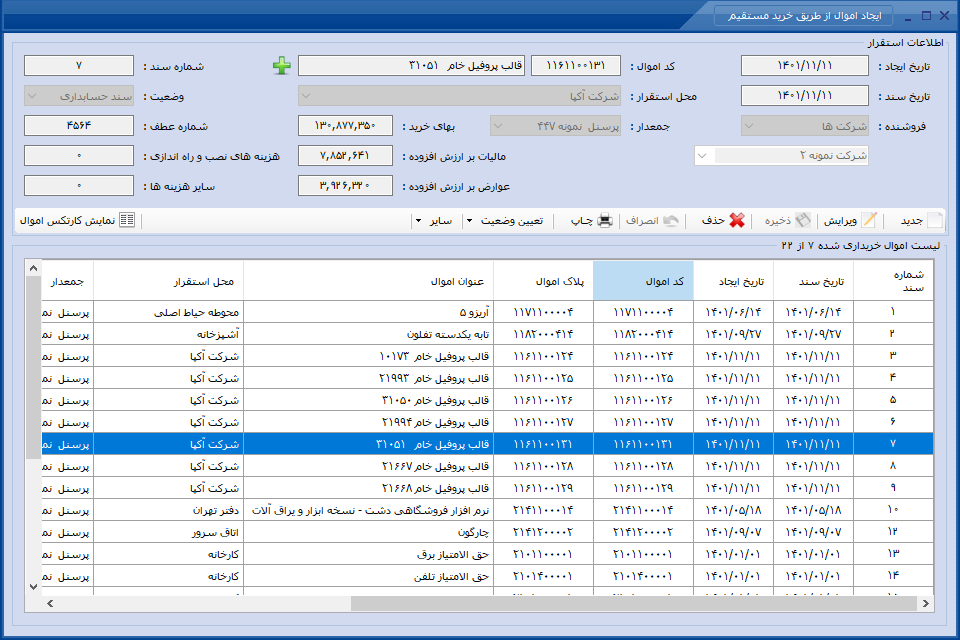This screenshot has width=960, height=640.
Task: Sort by محل استقرار column header
Action: click(168, 281)
